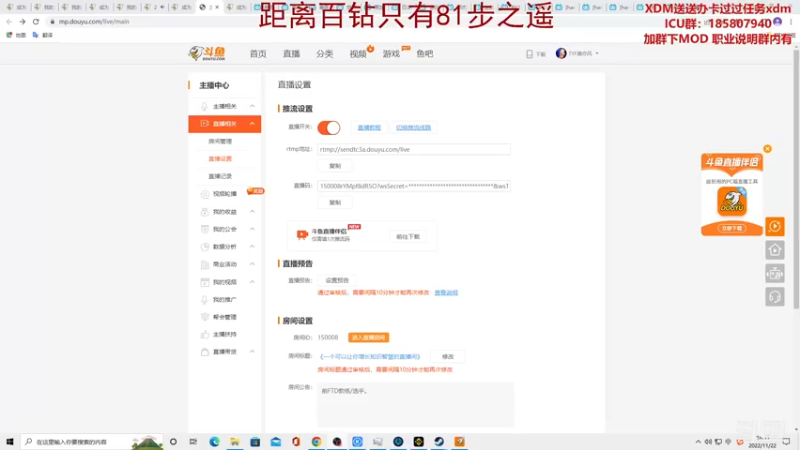Click the orange play floating side icon

774,227
